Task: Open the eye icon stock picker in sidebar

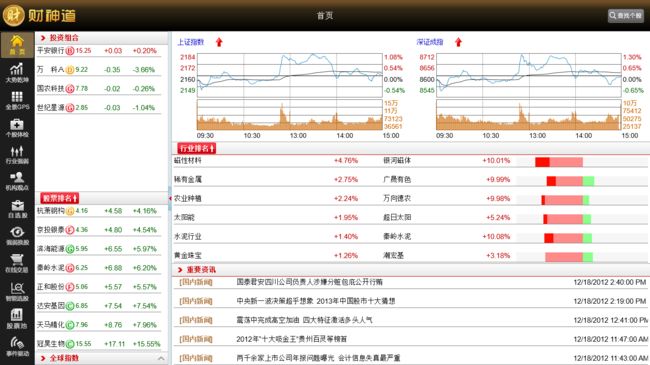Action: tap(17, 236)
